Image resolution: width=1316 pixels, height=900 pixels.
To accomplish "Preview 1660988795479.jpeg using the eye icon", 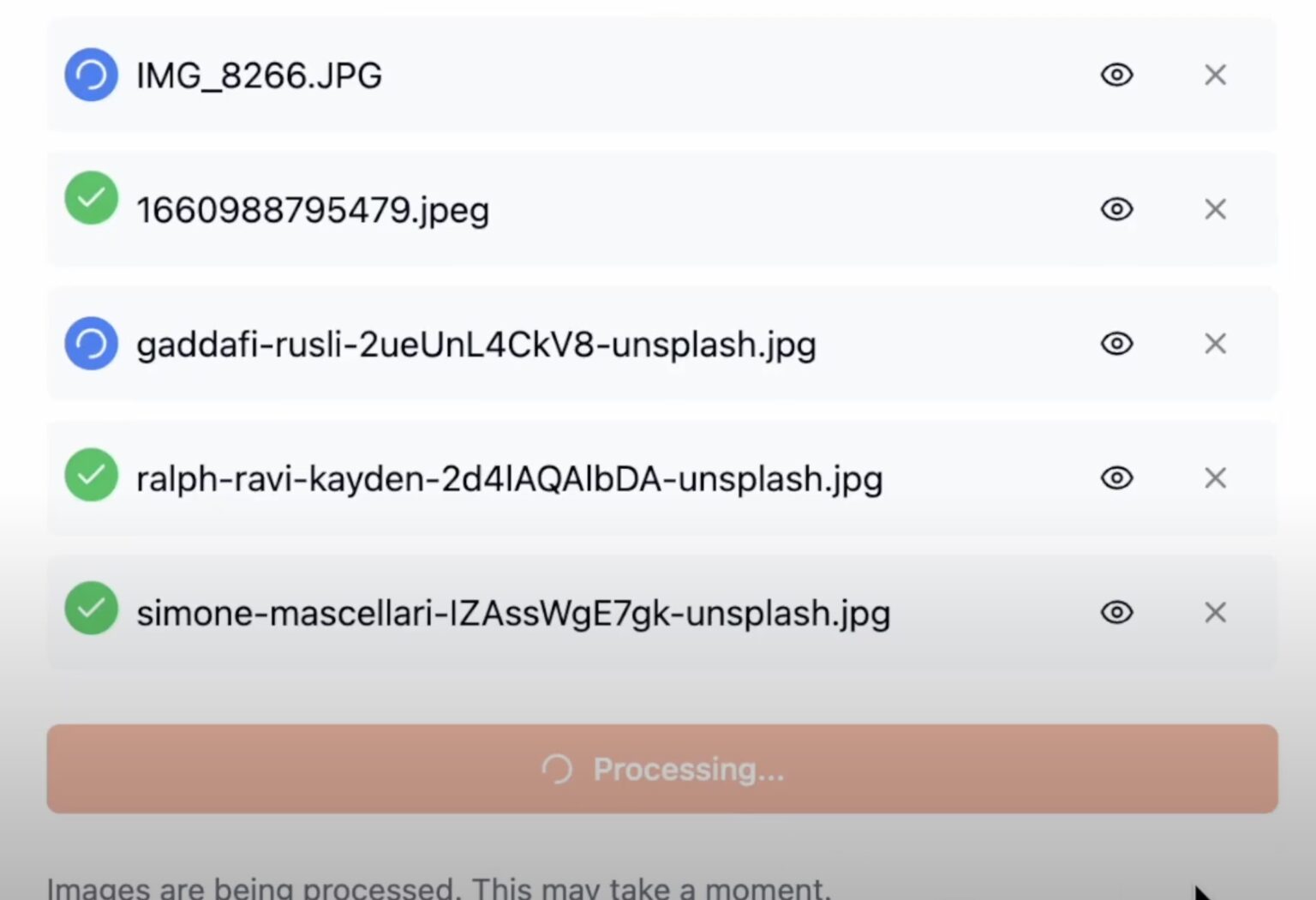I will [1116, 209].
